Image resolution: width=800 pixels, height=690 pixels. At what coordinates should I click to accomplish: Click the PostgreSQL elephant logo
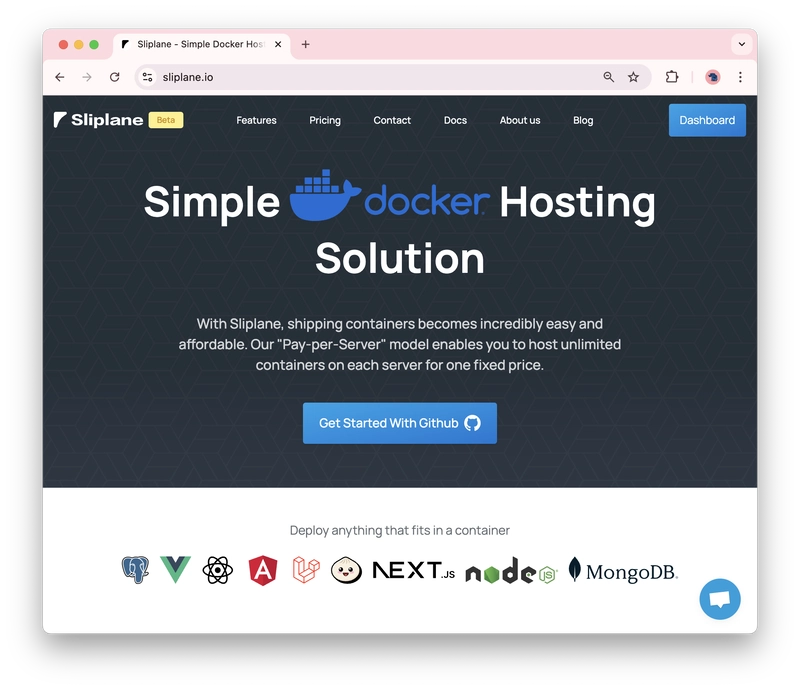click(135, 570)
